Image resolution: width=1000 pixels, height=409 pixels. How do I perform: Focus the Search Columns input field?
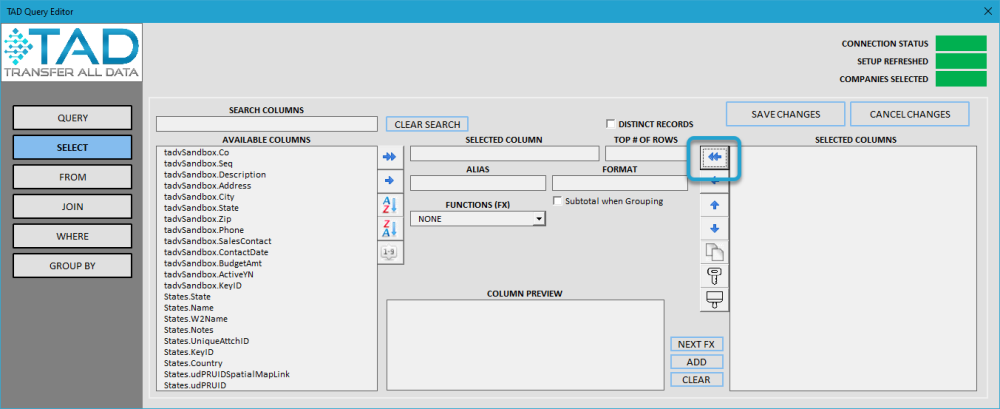(267, 124)
